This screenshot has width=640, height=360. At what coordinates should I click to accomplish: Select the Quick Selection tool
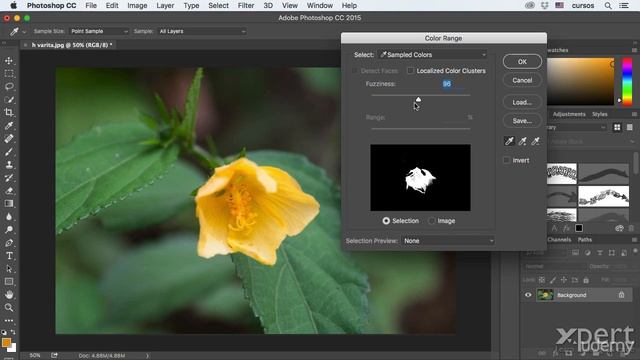click(9, 100)
